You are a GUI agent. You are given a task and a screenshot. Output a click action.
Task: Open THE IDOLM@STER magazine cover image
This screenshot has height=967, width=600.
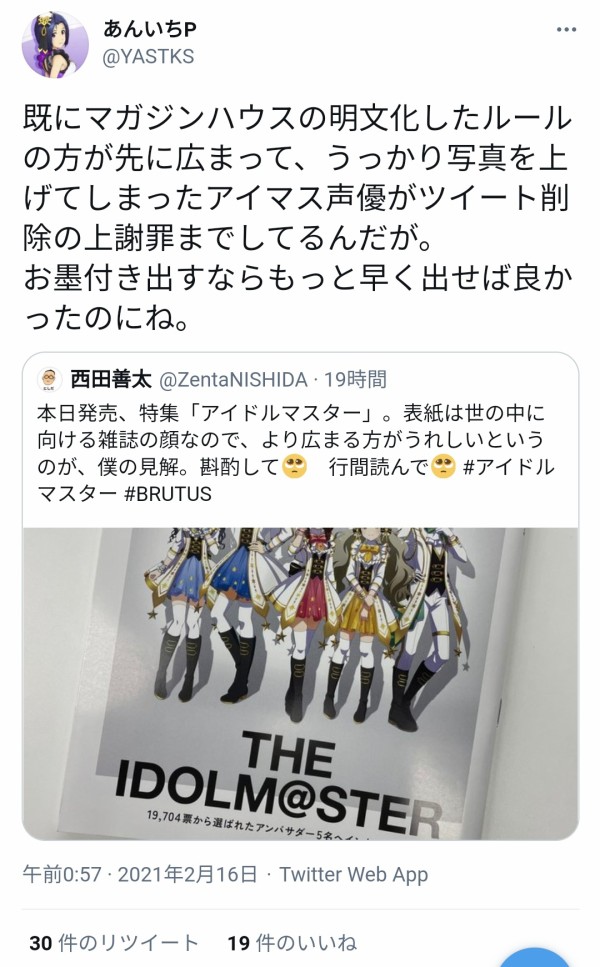pyautogui.click(x=300, y=683)
